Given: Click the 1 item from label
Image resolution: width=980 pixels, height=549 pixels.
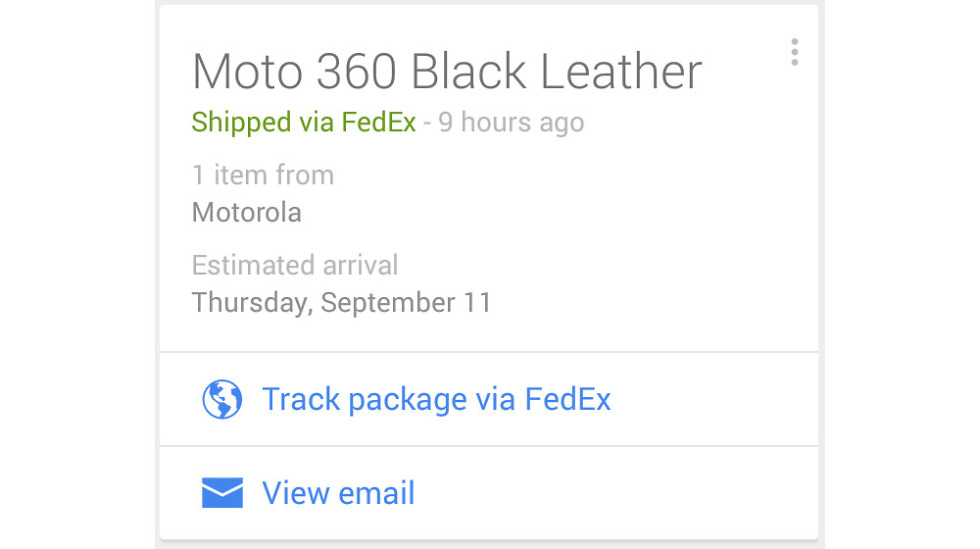Looking at the screenshot, I should click(x=263, y=175).
